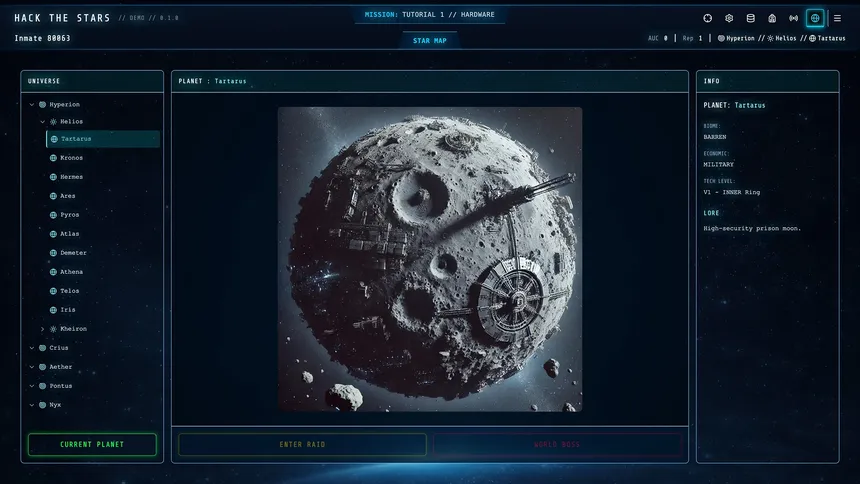Click the highlighted globe star map icon
Viewport: 860px width, 484px height.
coord(815,18)
